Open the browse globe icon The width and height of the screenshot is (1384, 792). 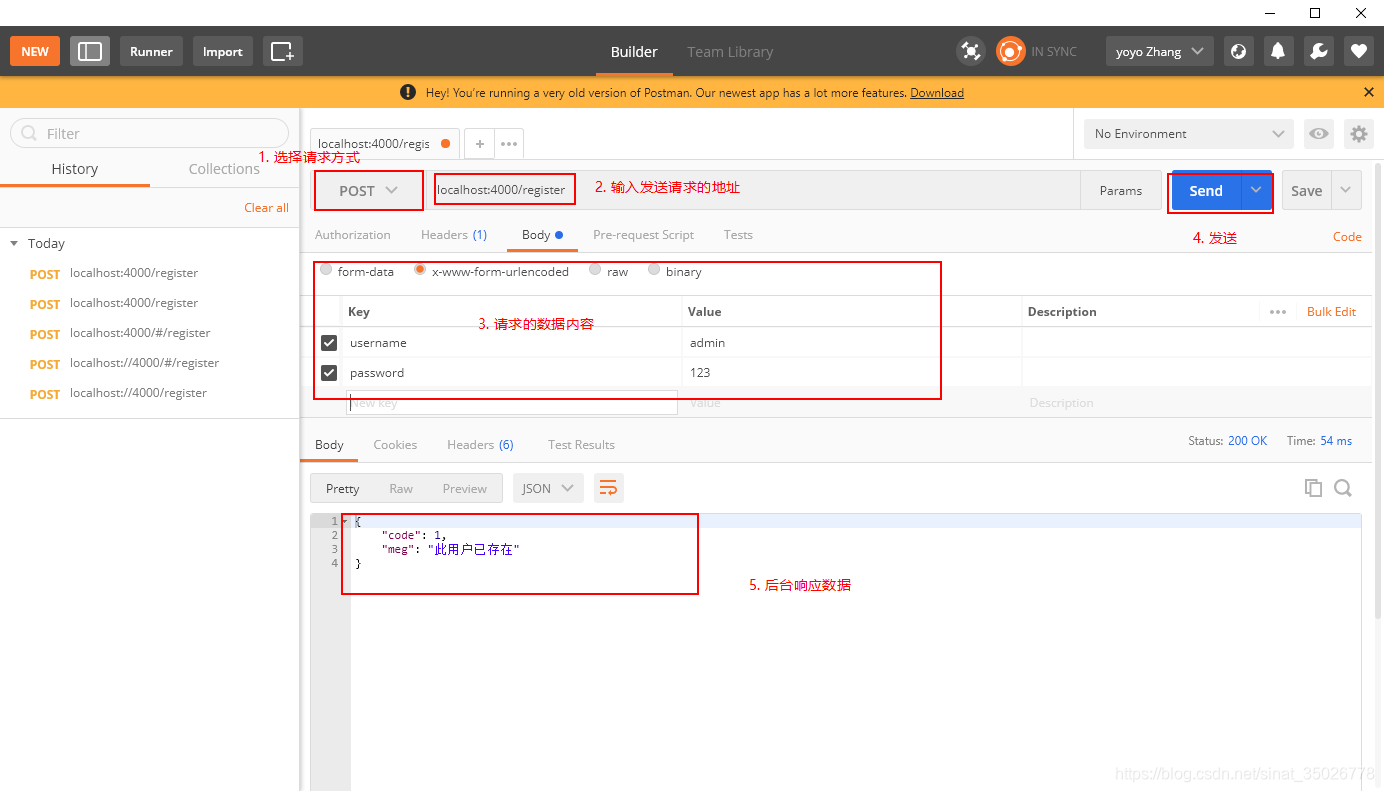point(1238,51)
